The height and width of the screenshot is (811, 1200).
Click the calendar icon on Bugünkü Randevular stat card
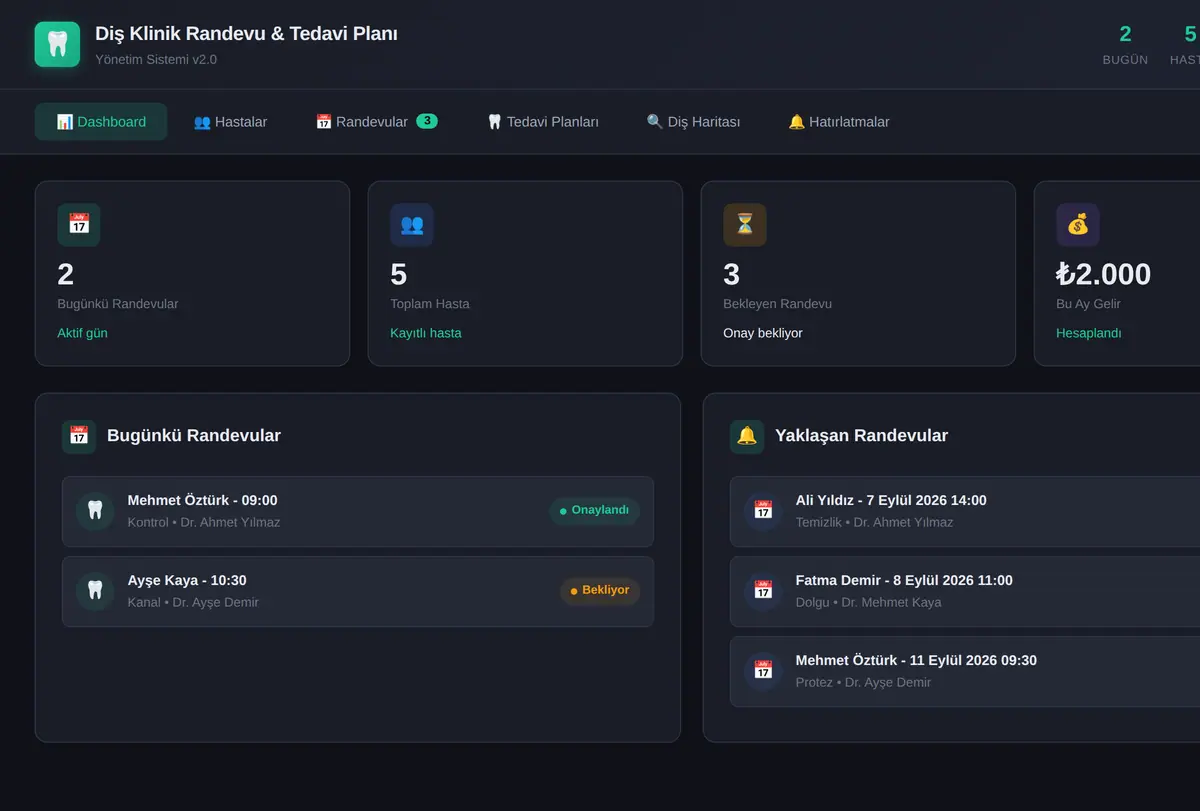point(79,225)
